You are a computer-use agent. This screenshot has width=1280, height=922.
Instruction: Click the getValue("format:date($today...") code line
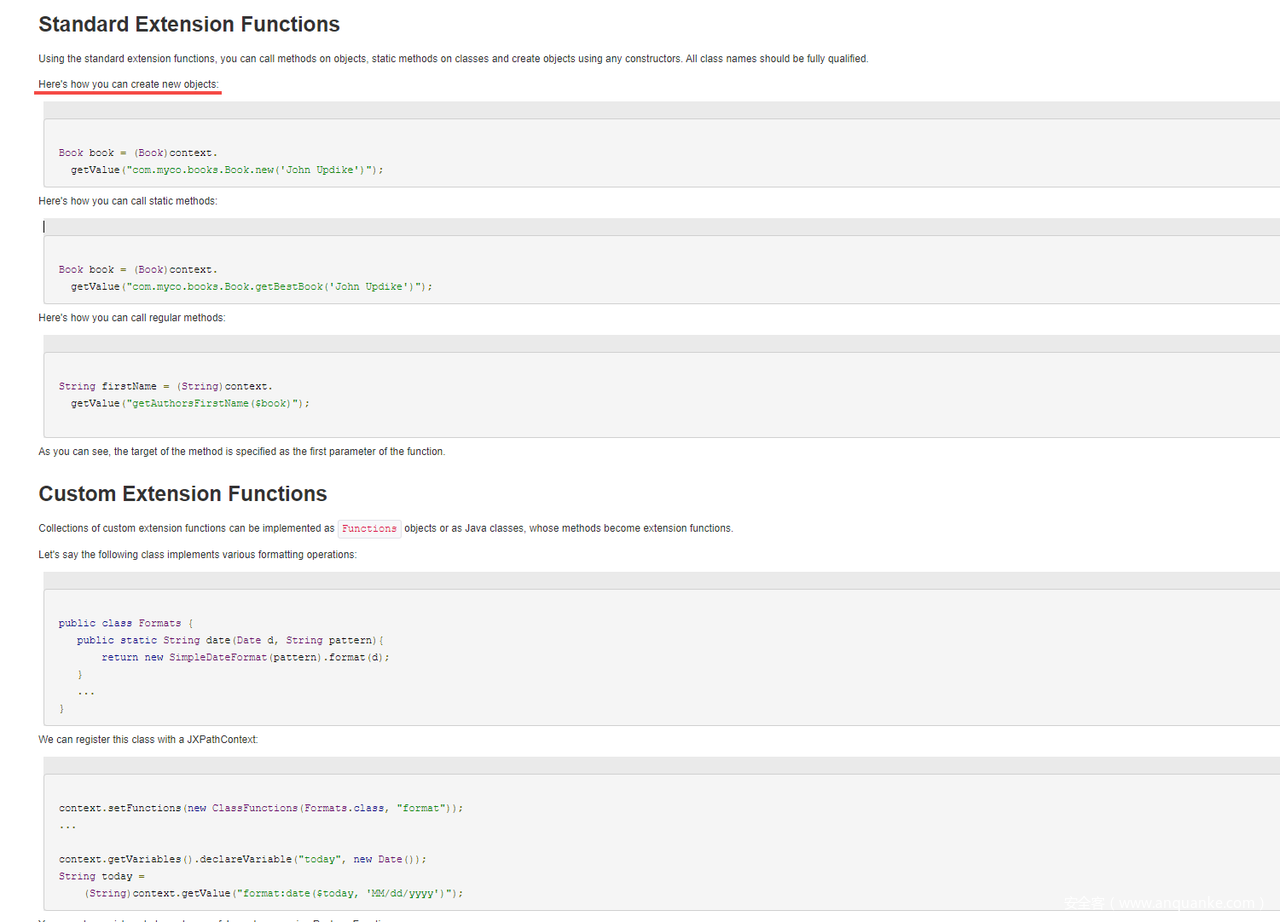coord(273,894)
